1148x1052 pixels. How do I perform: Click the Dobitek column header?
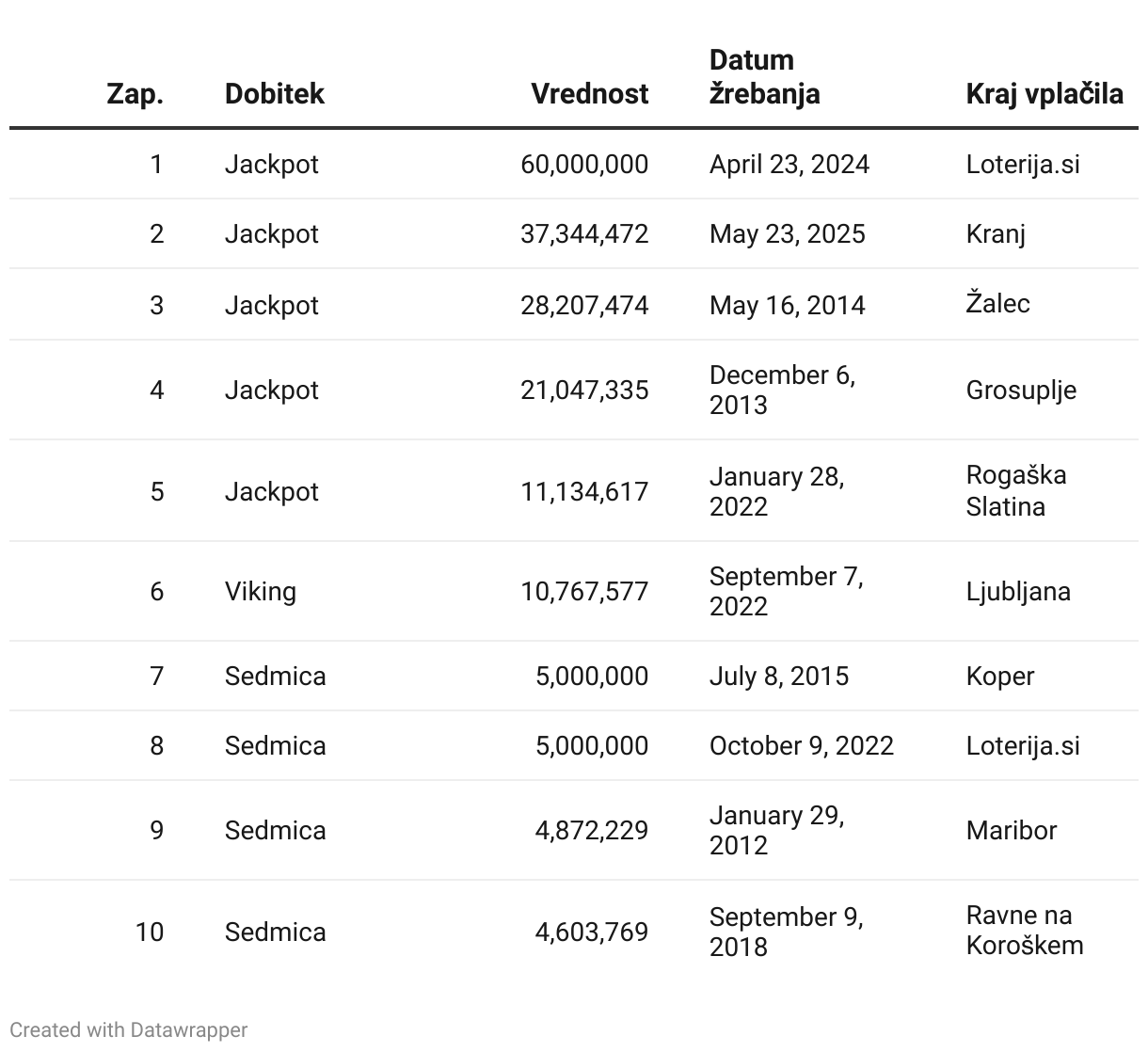click(x=274, y=94)
